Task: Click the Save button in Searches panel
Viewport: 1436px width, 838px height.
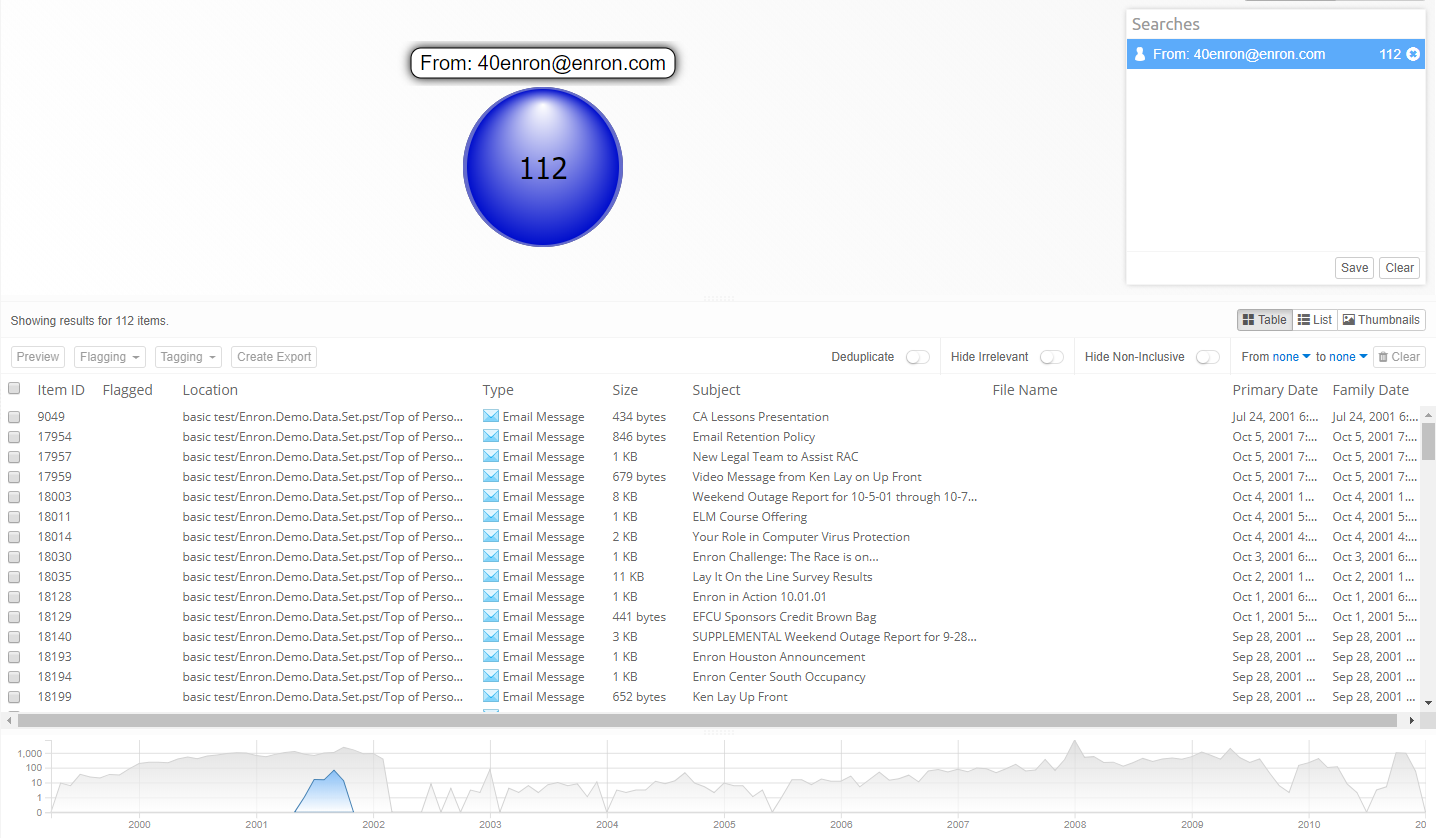Action: (x=1354, y=268)
